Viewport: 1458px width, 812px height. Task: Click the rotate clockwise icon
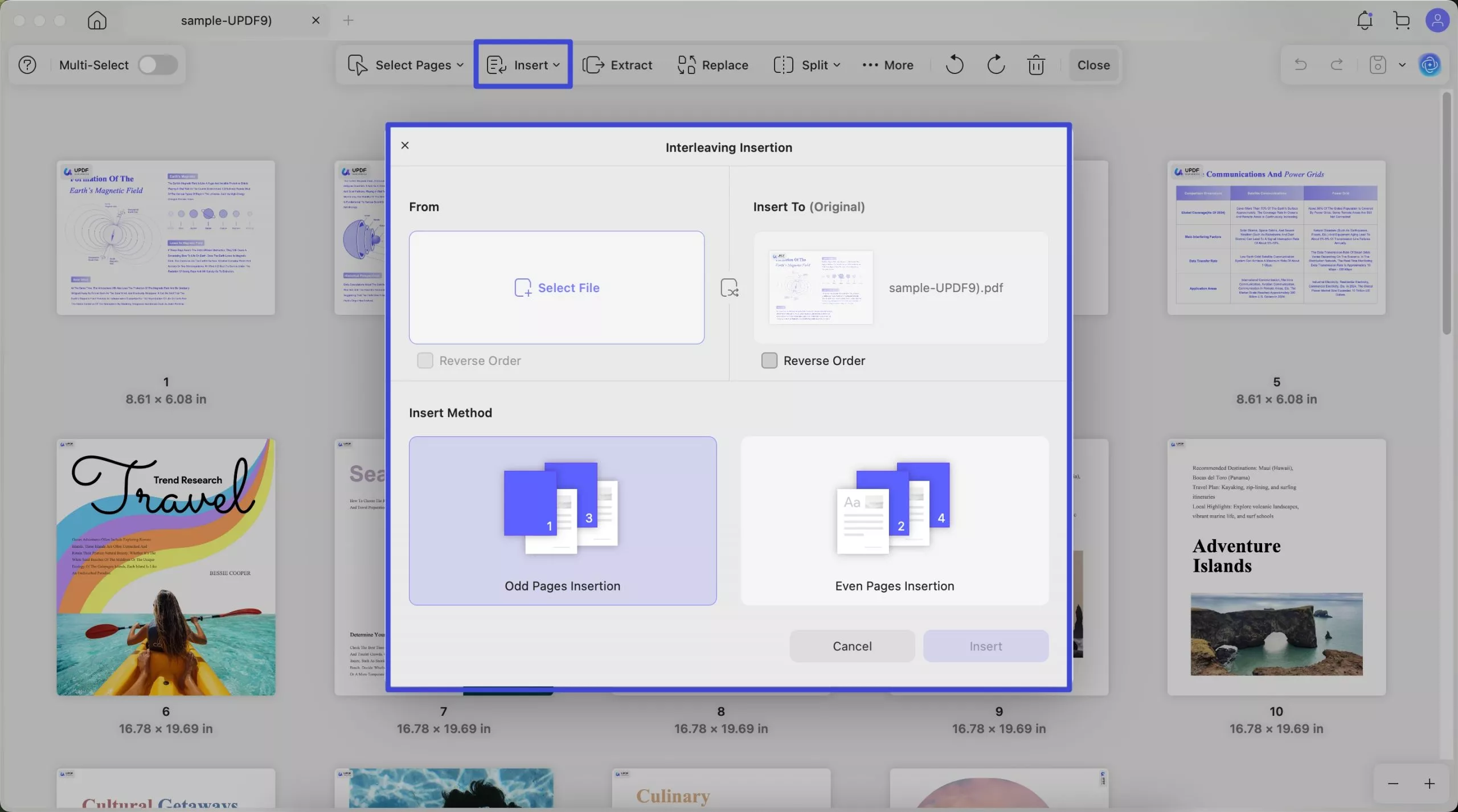click(x=996, y=65)
